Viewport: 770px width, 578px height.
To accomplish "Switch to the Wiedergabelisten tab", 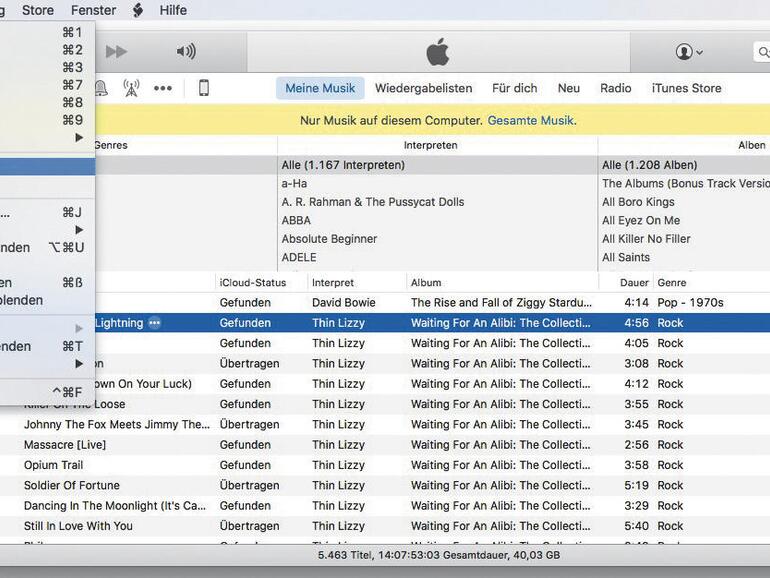I will (x=423, y=88).
